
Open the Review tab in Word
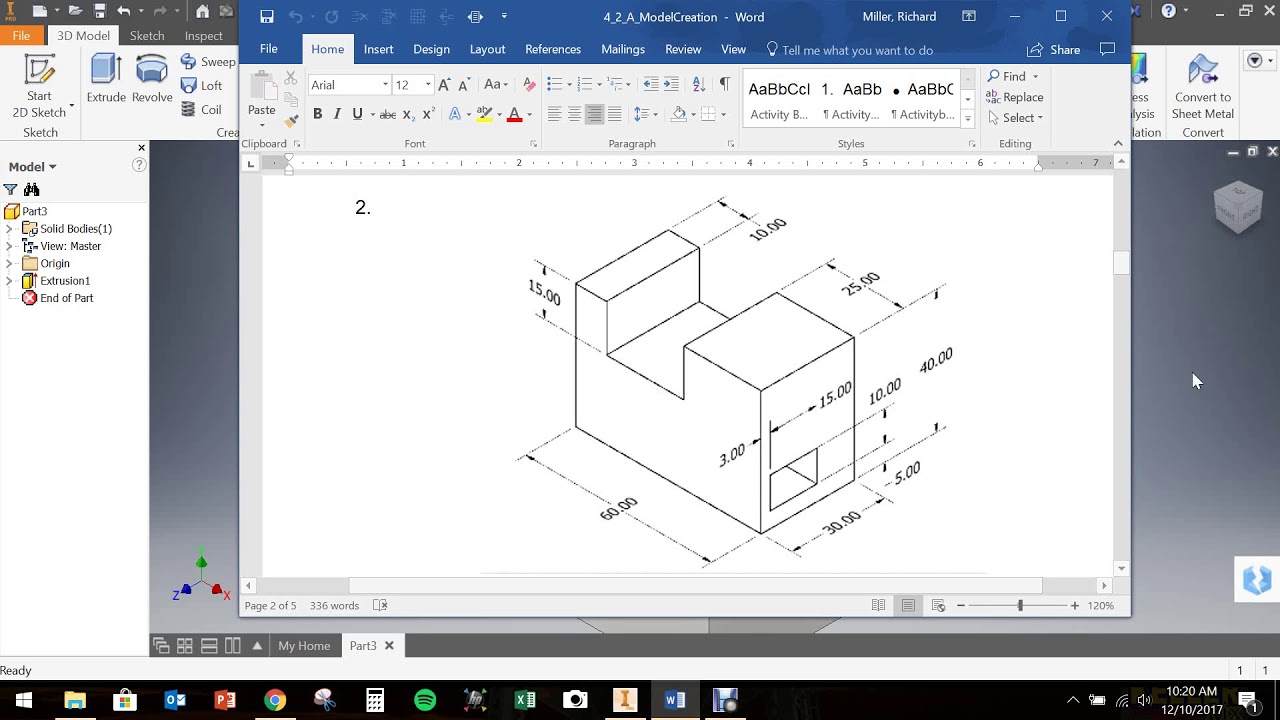point(683,49)
